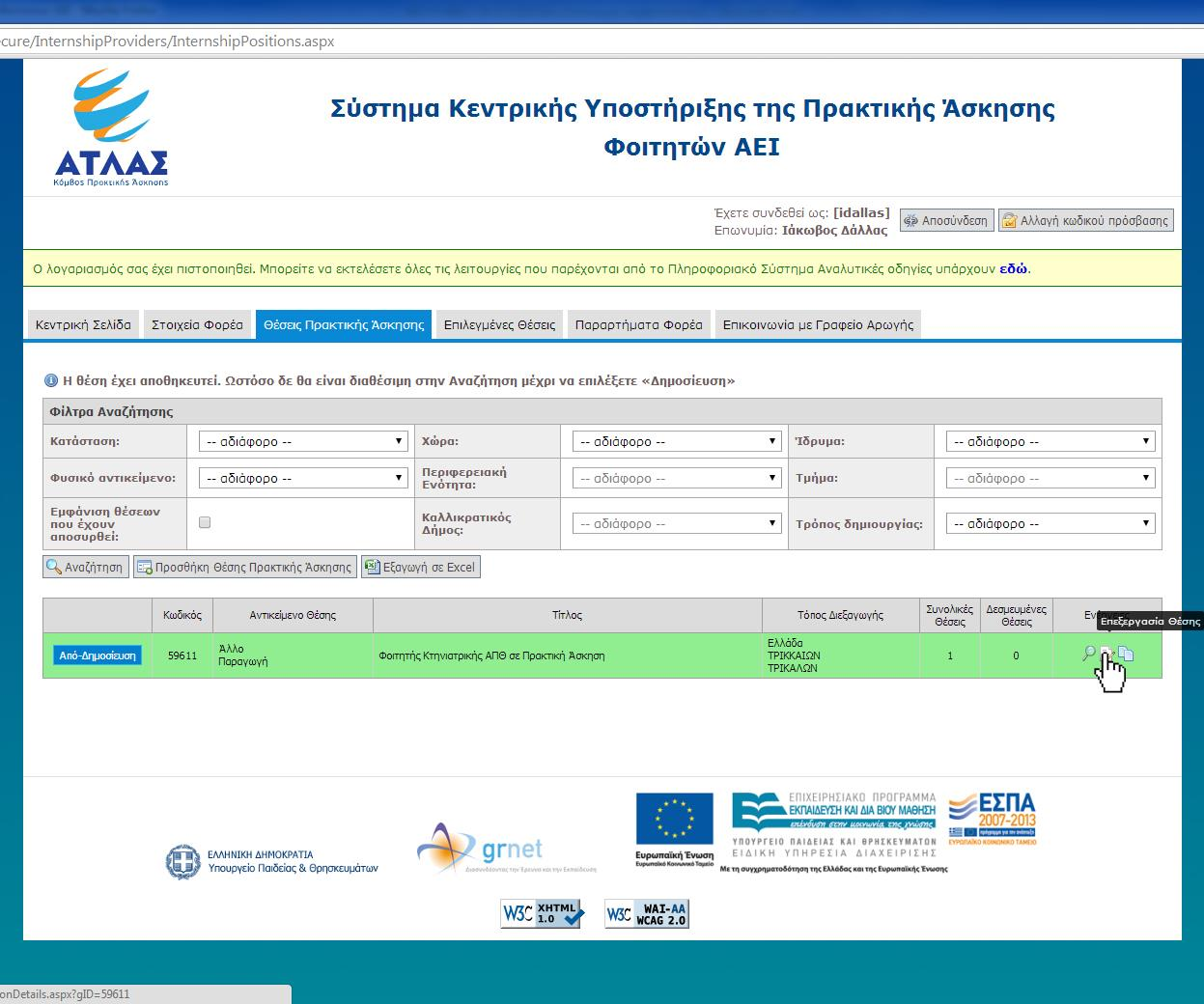Click the grnet logo in the footer
Viewport: 1204px width, 1004px height.
point(507,848)
